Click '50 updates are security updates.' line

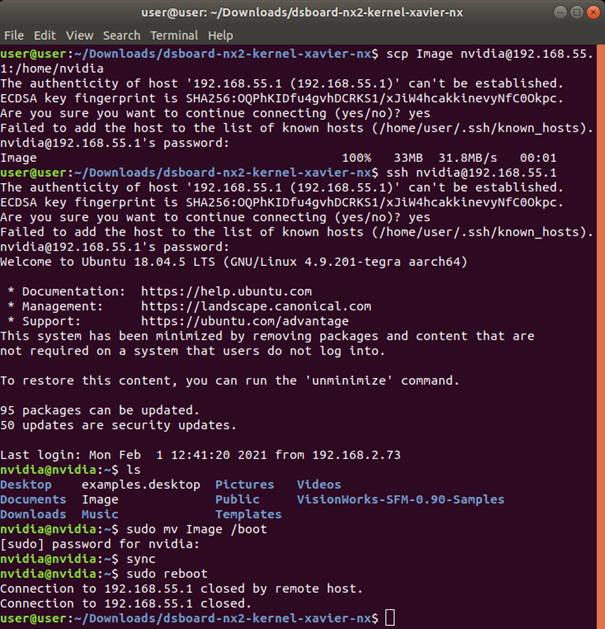[x=118, y=425]
